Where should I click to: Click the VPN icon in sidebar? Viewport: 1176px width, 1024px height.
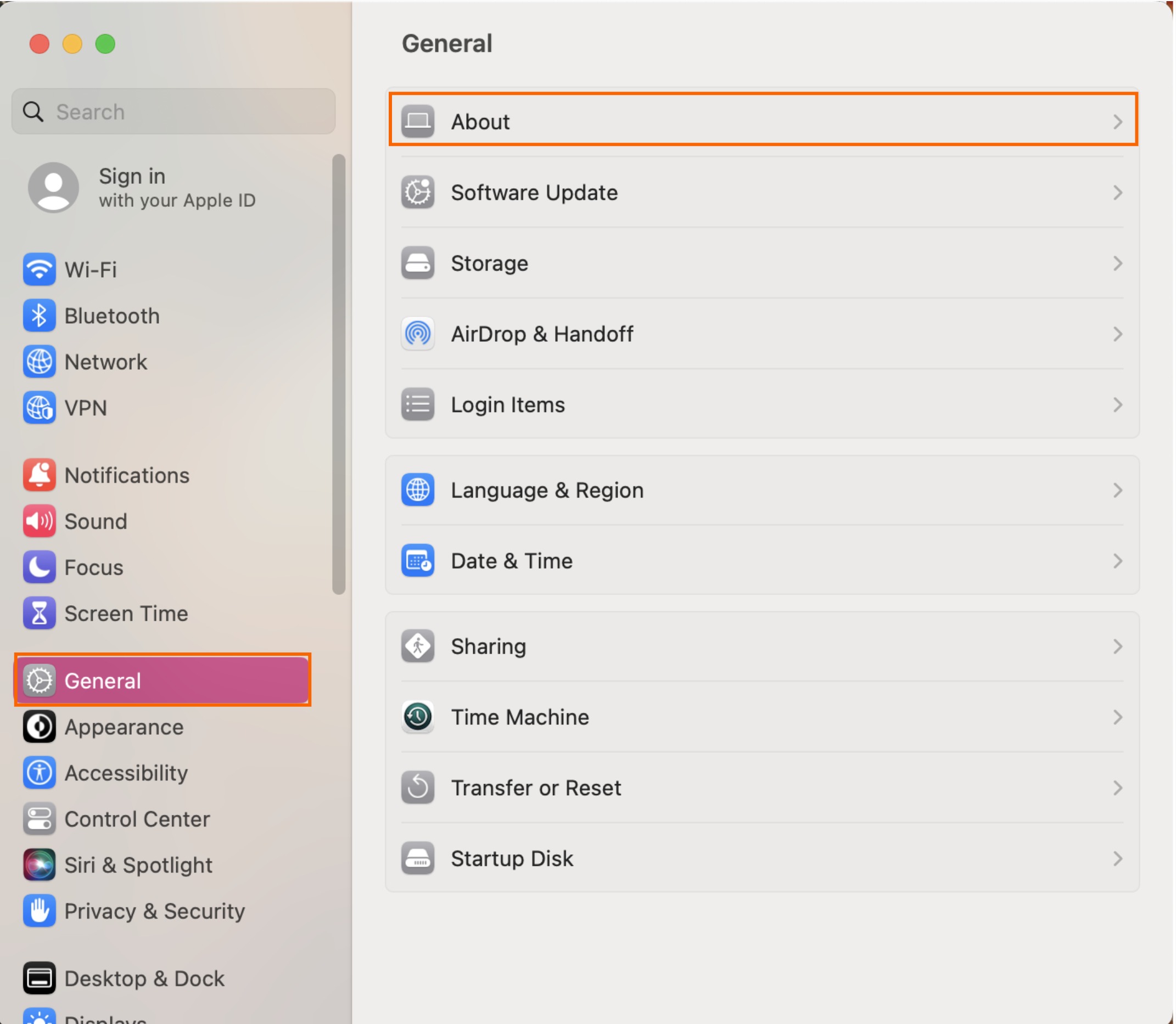(x=40, y=408)
